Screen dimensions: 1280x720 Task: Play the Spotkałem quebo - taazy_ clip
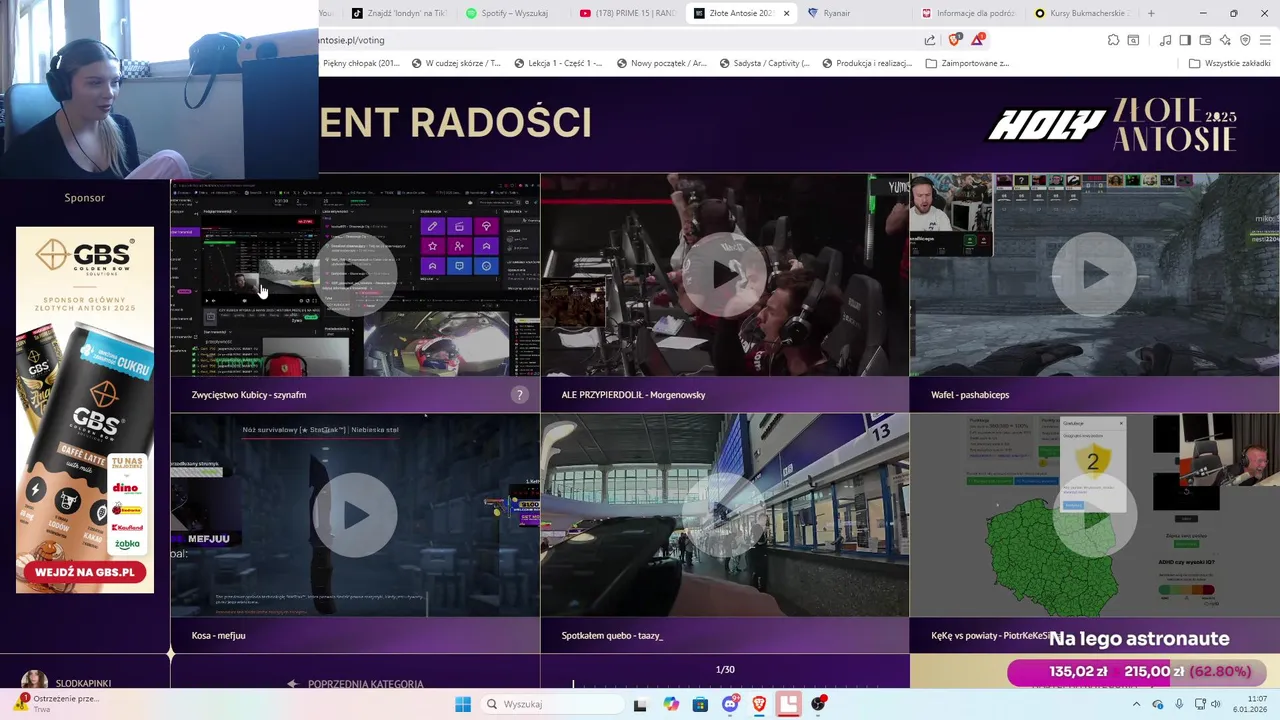coord(725,515)
